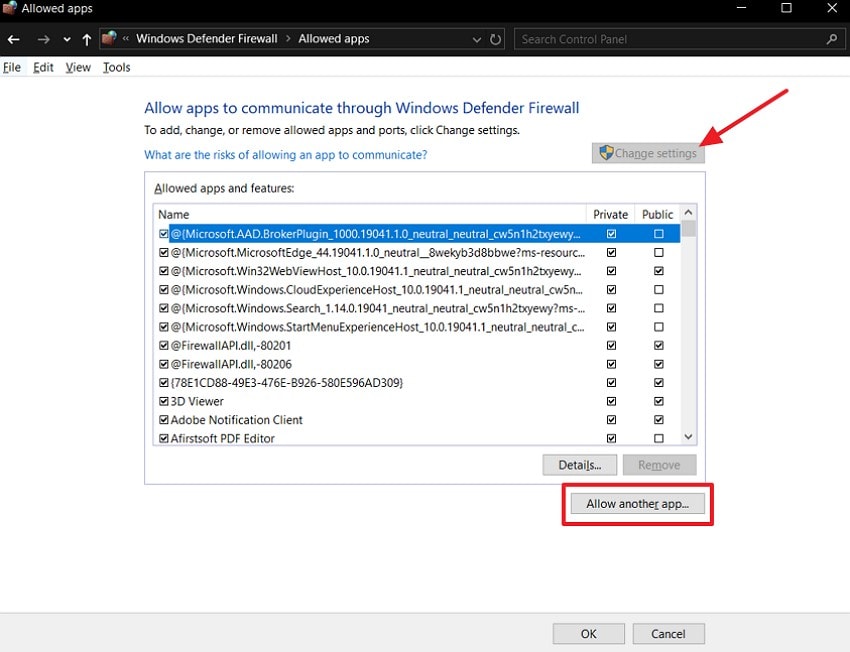
Task: Click the Public column header
Action: 658,214
